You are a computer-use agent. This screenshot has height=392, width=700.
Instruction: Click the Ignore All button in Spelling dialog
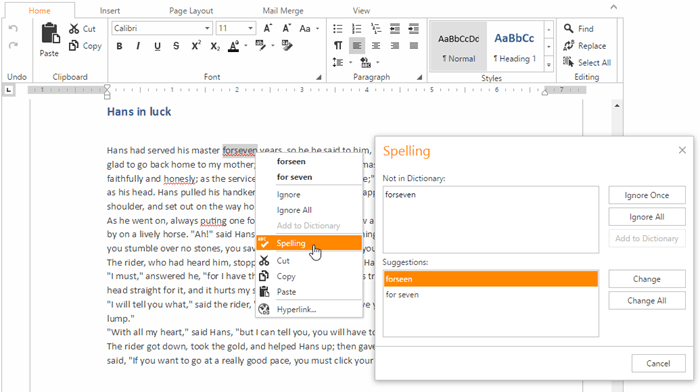point(647,217)
